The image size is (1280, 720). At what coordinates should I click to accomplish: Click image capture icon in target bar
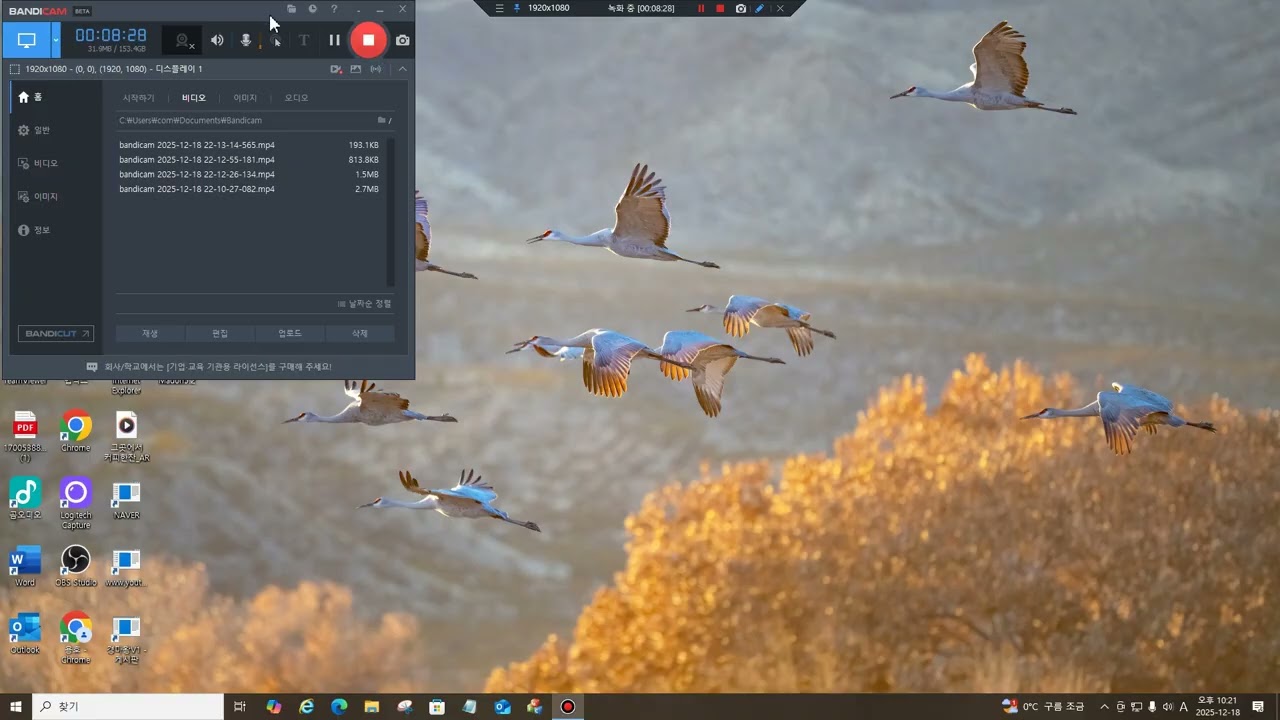coord(355,69)
